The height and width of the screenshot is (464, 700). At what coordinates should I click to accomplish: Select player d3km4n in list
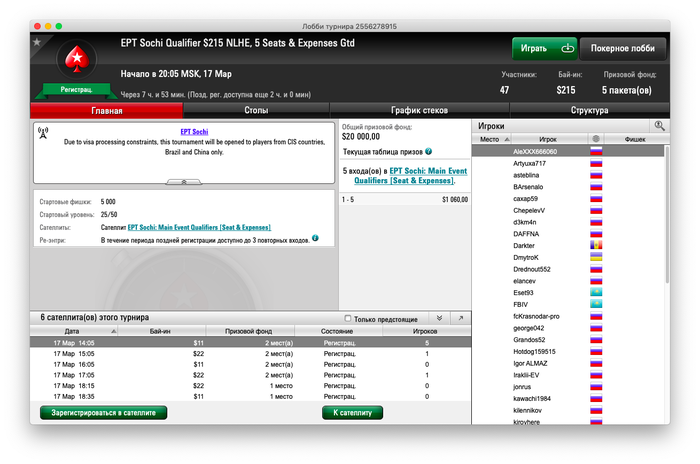(568, 222)
